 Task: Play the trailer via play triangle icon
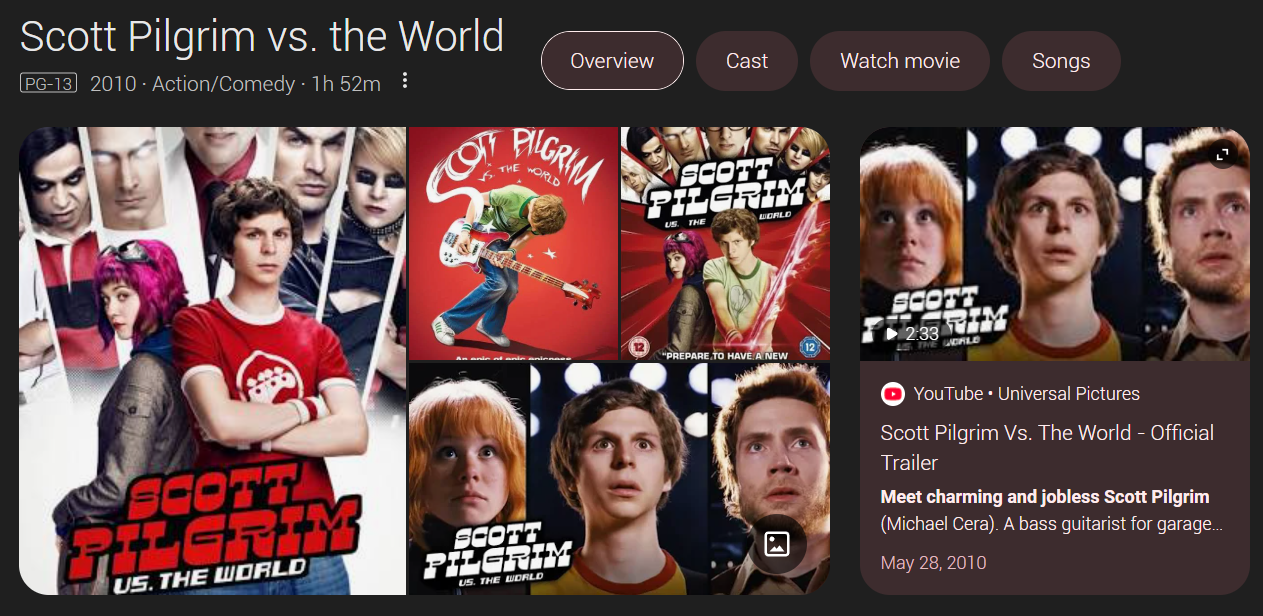point(891,333)
